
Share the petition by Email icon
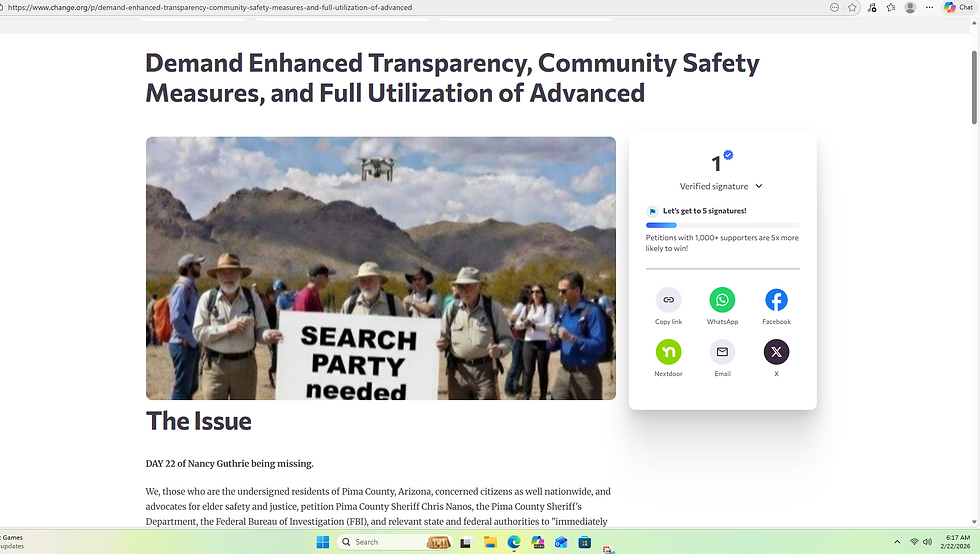pyautogui.click(x=722, y=351)
